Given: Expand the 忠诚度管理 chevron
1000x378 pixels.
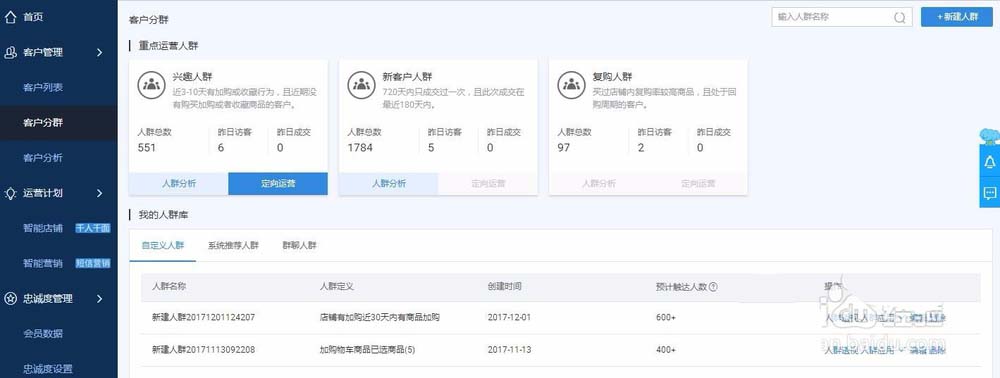Looking at the screenshot, I should tap(99, 298).
